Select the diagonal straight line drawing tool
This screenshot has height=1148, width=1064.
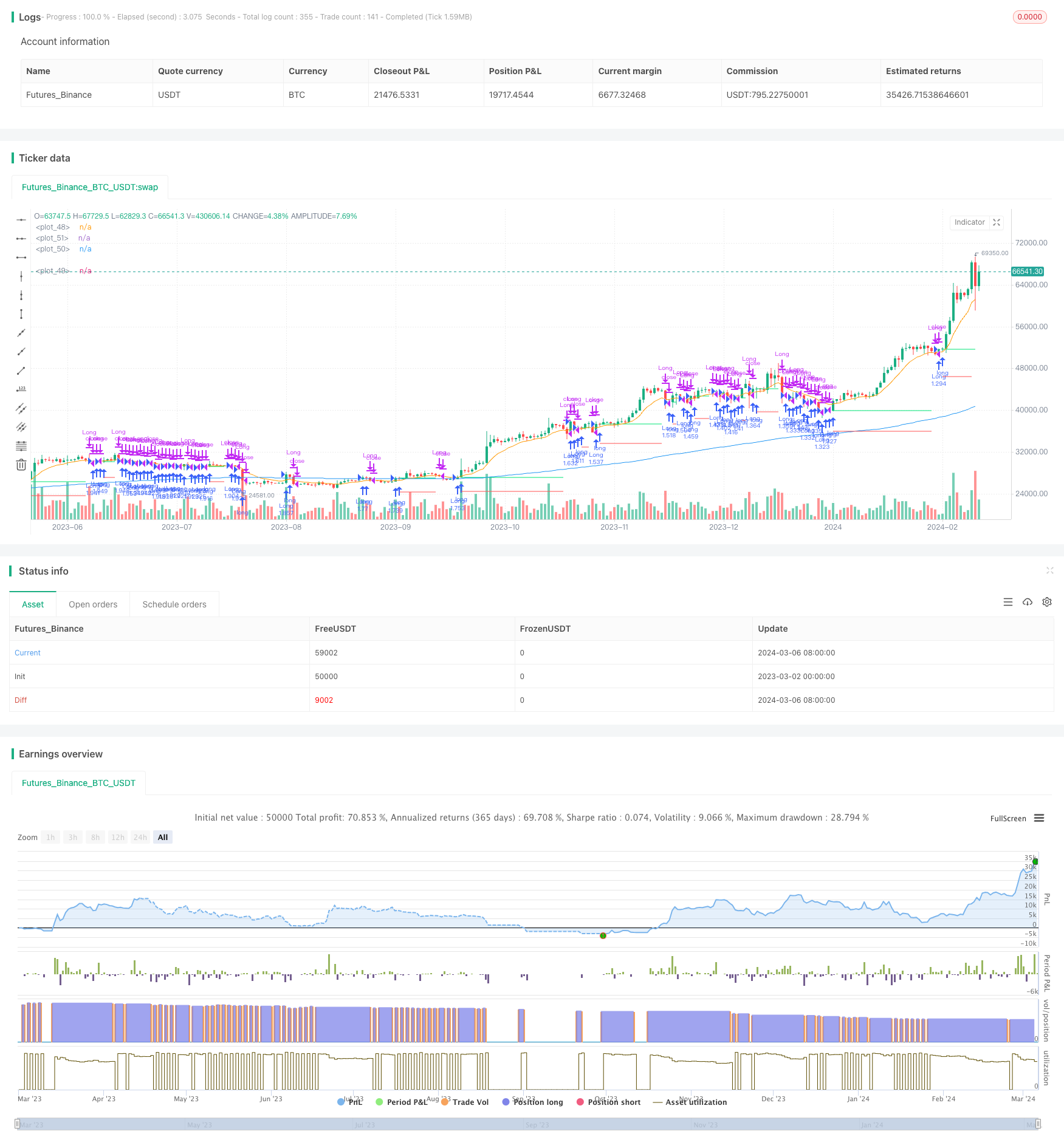pos(21,333)
